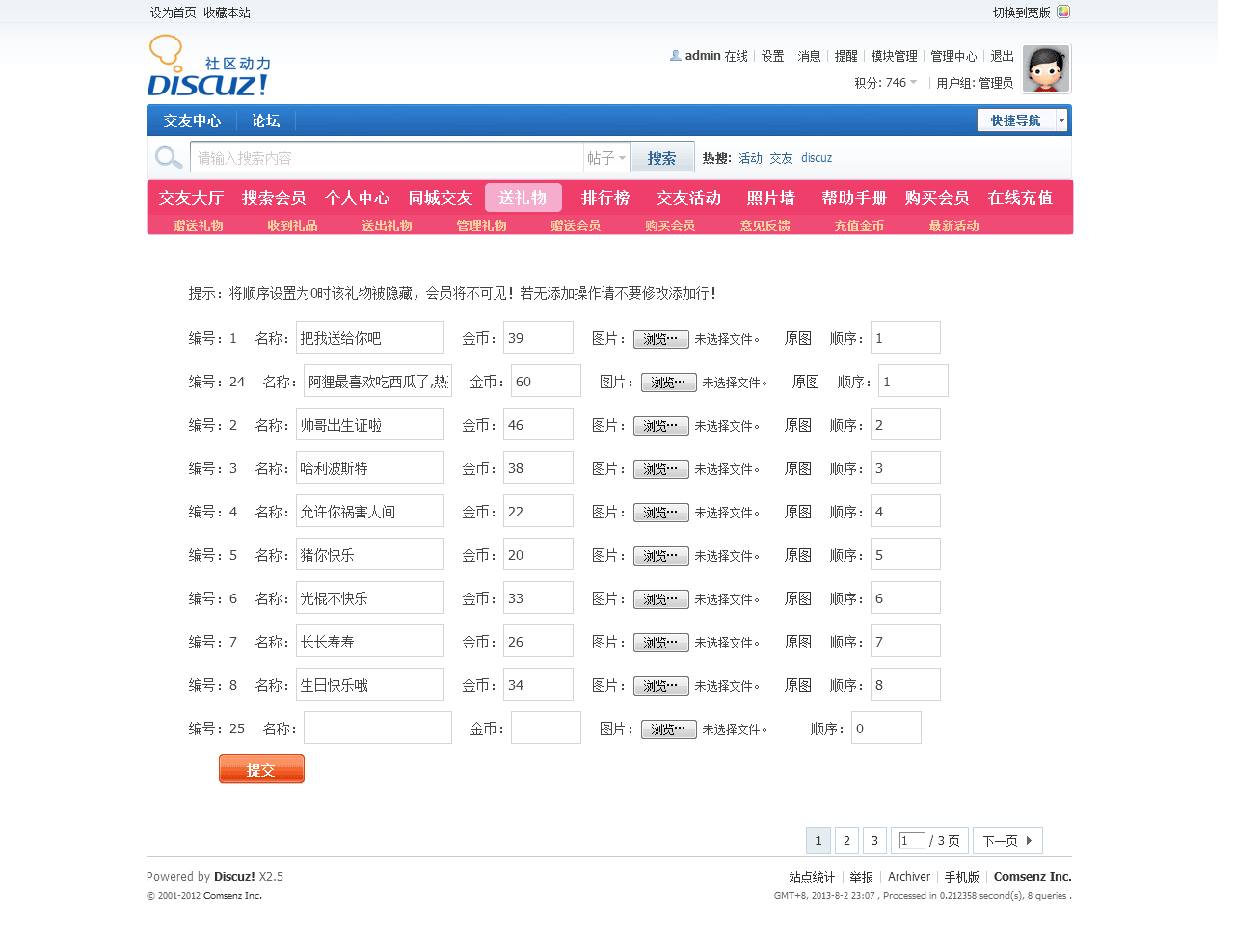
Task: Focus the 顺序 field for 长长寿寿
Action: point(905,642)
